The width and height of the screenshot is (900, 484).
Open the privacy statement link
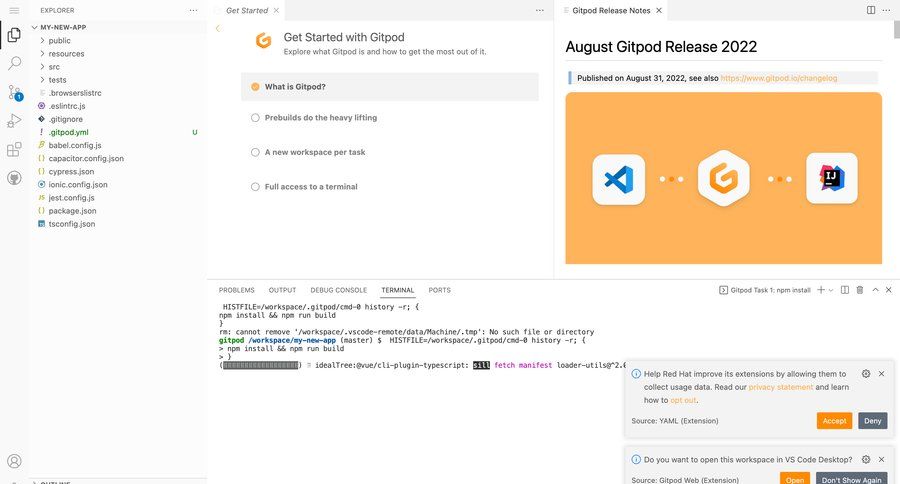tap(781, 387)
